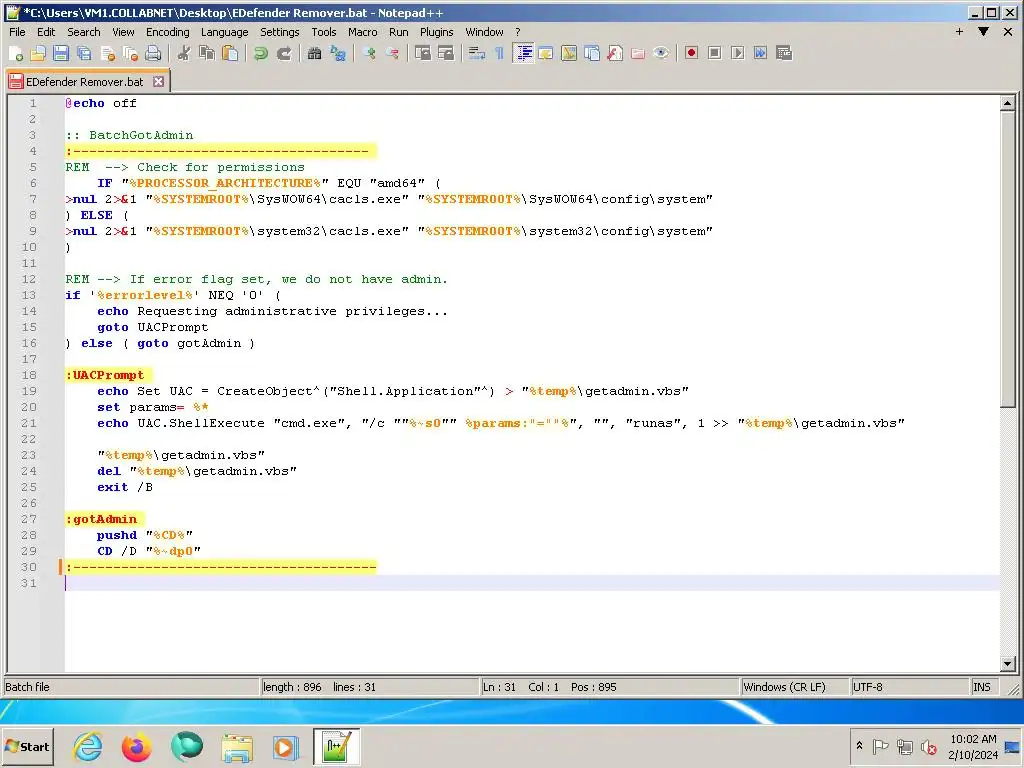Create a new file with toolbar icon

[x=16, y=54]
